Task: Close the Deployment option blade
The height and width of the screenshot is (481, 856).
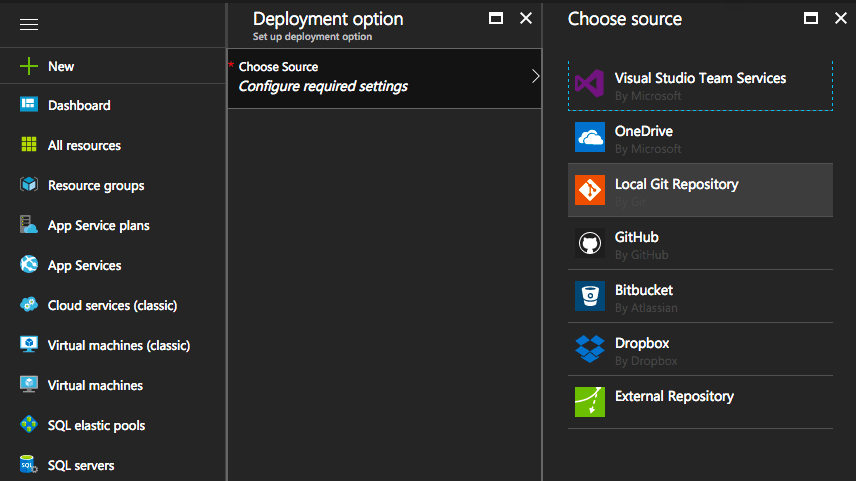Action: pyautogui.click(x=526, y=19)
